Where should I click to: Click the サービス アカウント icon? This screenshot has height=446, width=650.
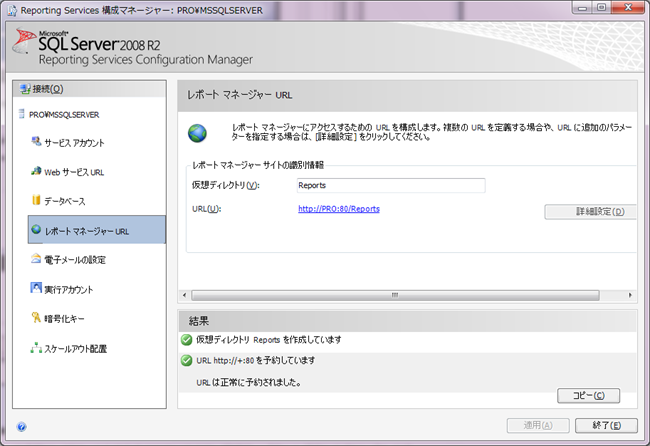pyautogui.click(x=36, y=141)
